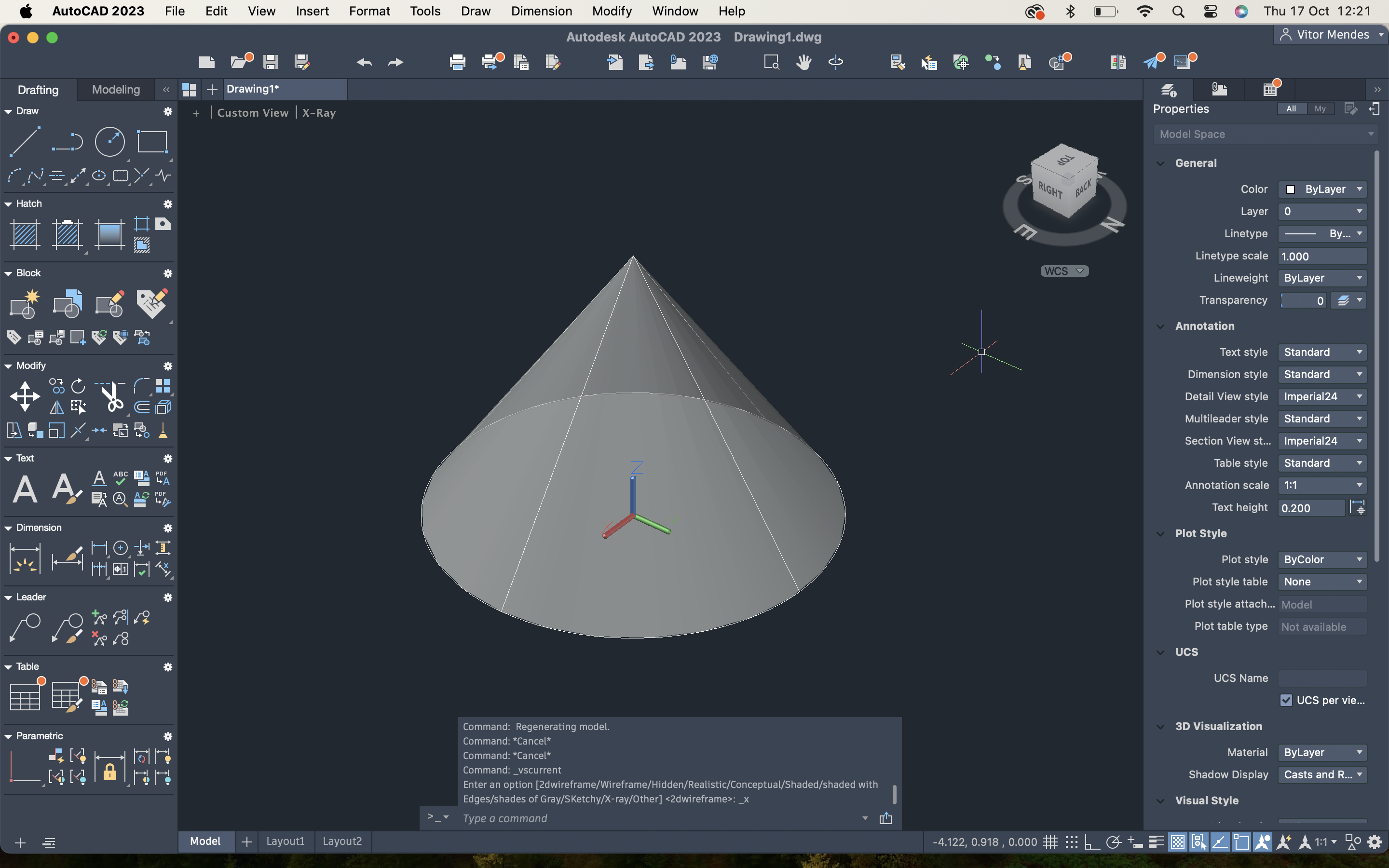
Task: Select the Circle tool
Action: coord(109,141)
